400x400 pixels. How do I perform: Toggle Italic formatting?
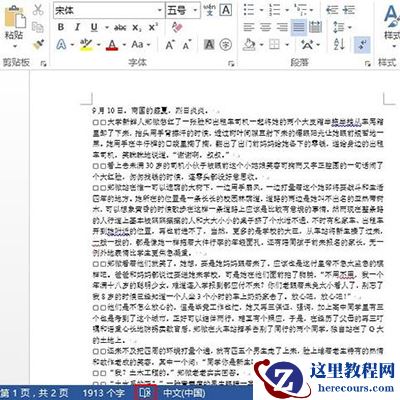77,27
